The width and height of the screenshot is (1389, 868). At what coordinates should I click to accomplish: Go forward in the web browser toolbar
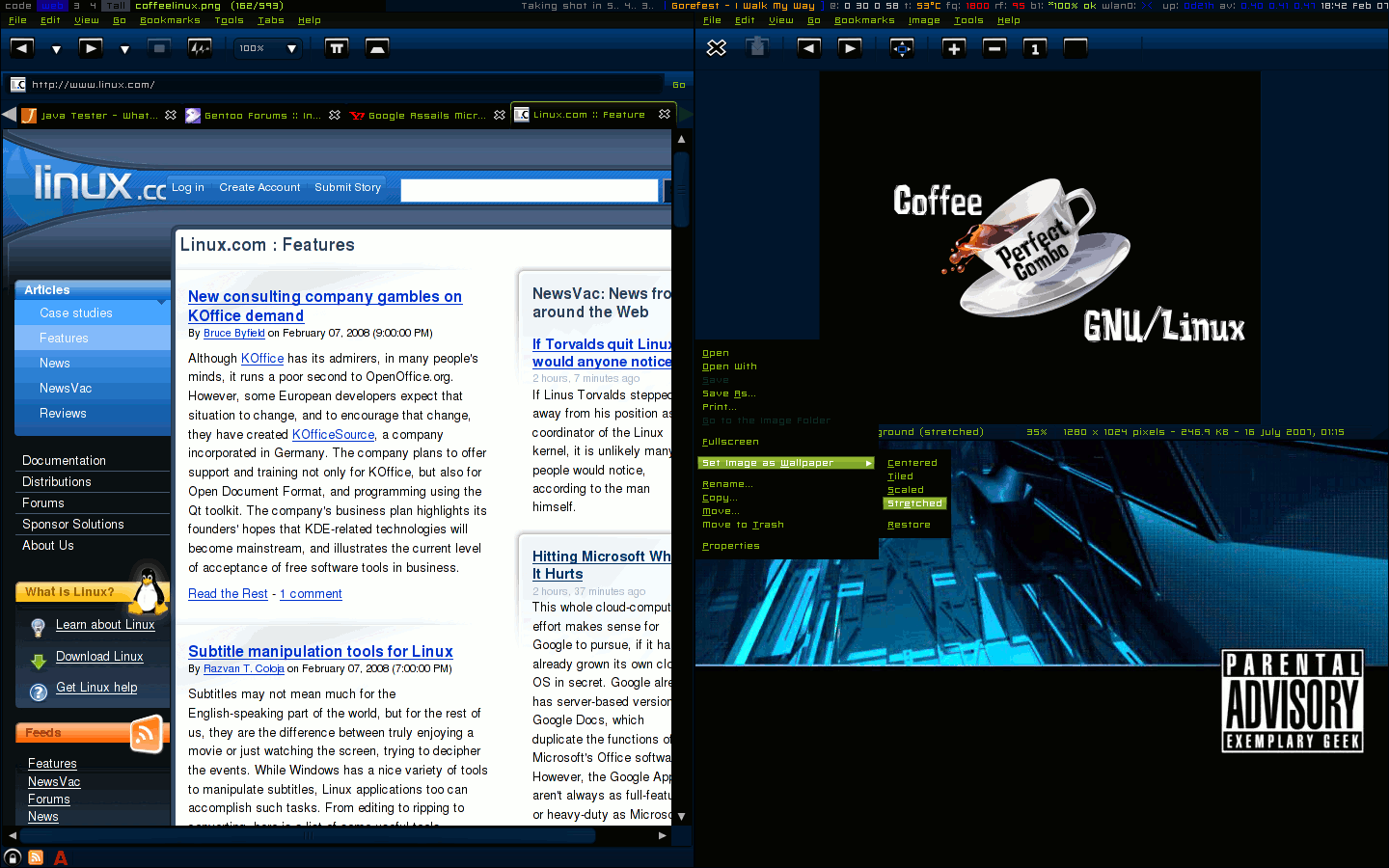coord(90,47)
